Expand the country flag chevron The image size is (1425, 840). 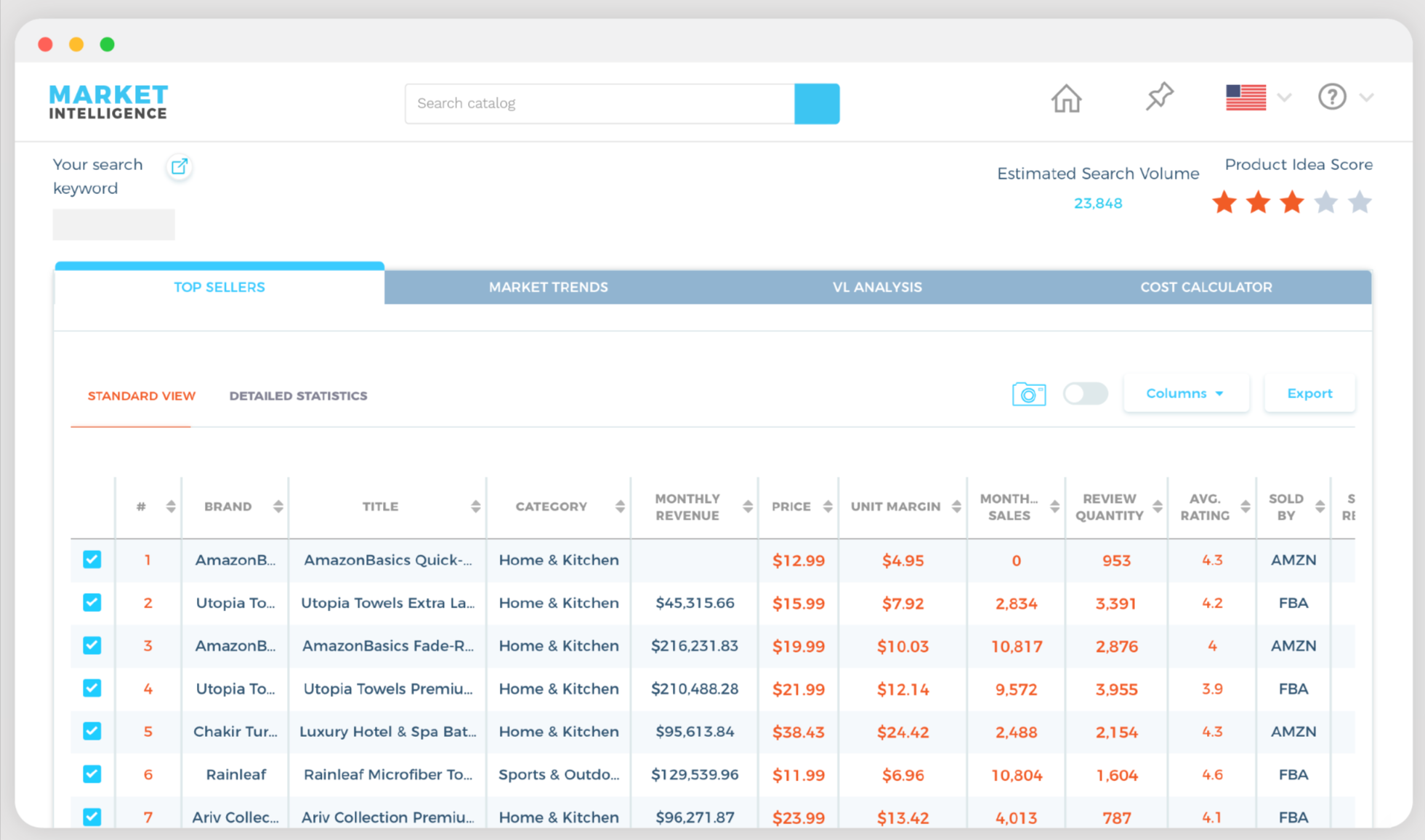tap(1285, 97)
